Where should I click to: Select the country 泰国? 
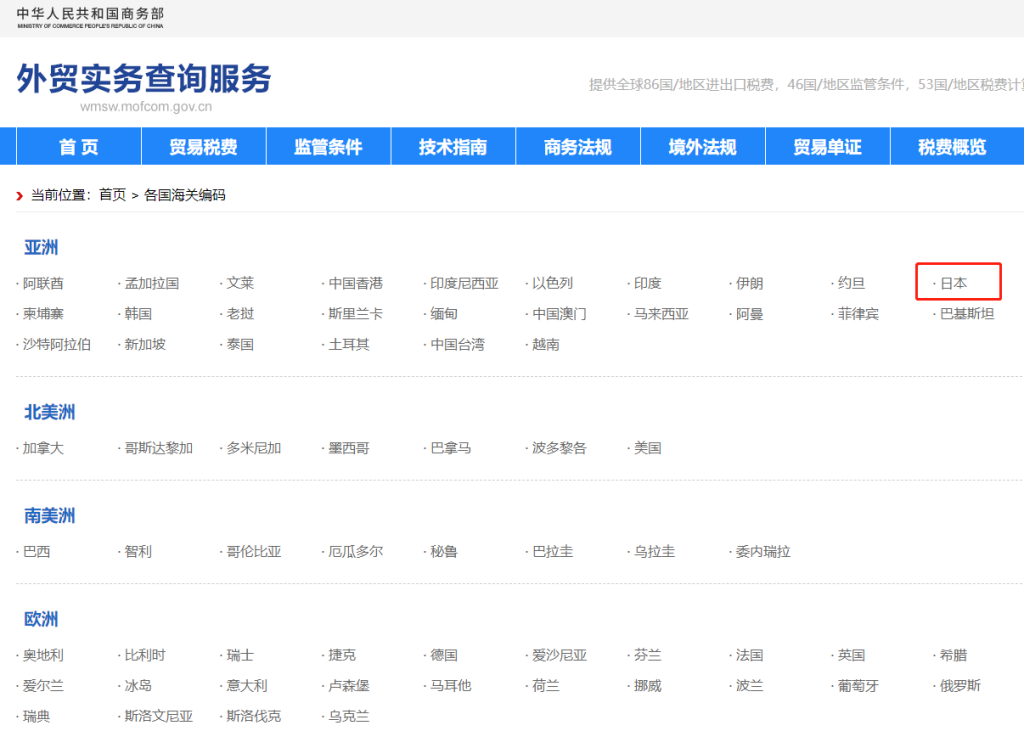(x=240, y=344)
